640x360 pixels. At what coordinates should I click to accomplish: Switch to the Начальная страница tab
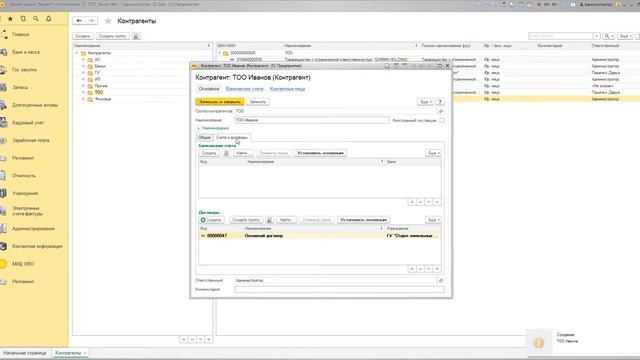point(24,353)
